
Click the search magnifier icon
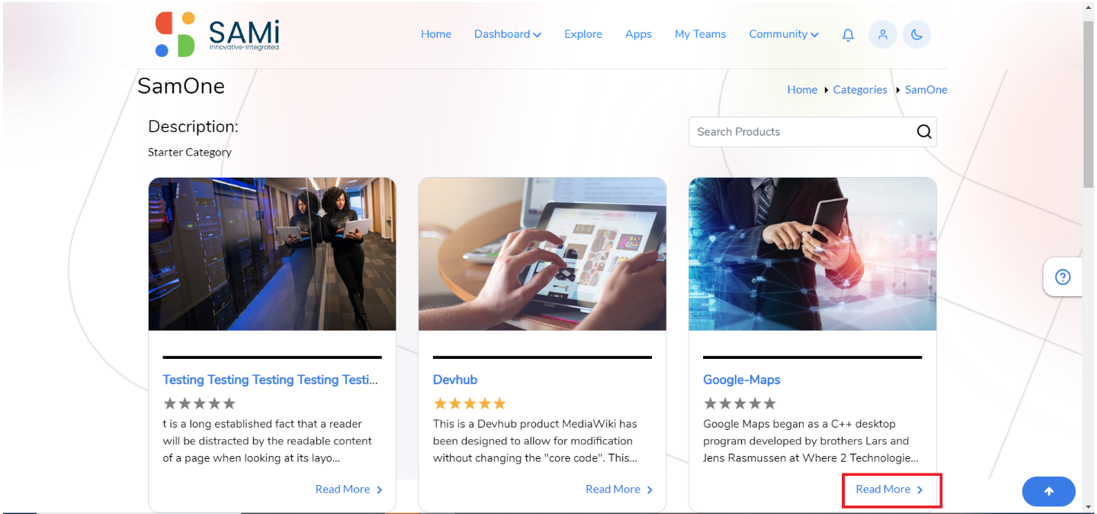pos(924,131)
